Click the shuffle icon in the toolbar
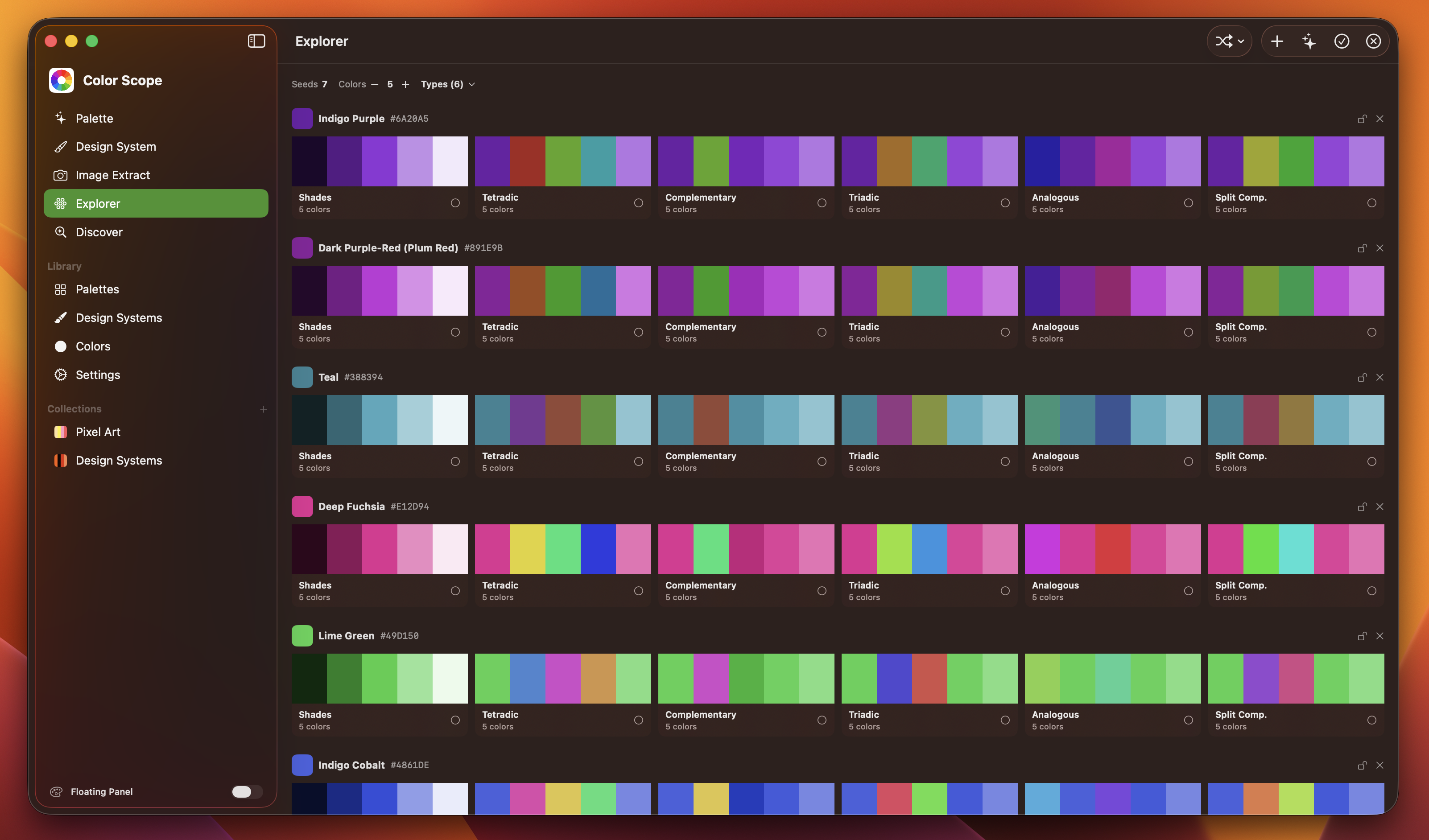This screenshot has width=1429, height=840. coord(1224,41)
